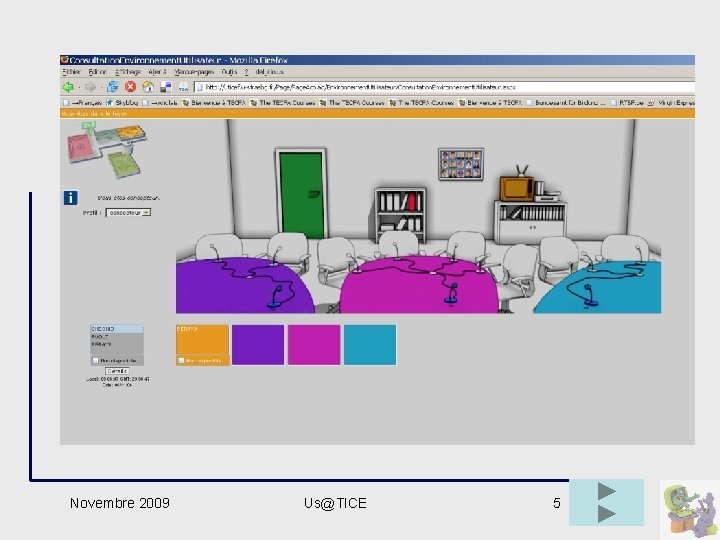Click the double-arrow next-slide button

[x=606, y=502]
